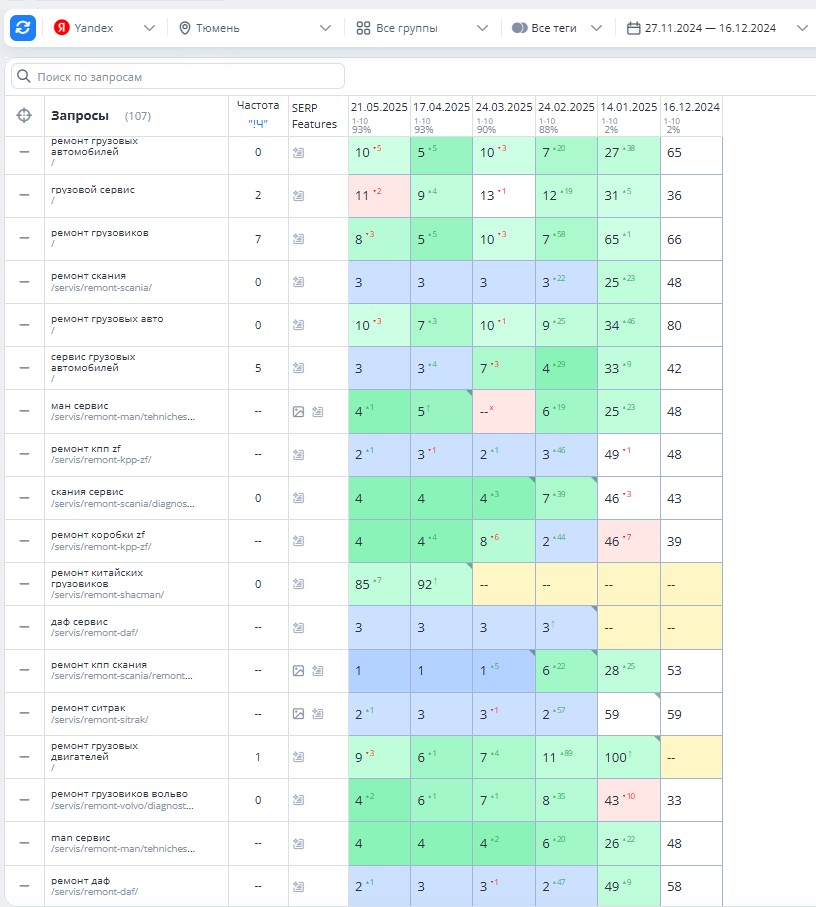
Task: Click SERP icon in ремонт скания row
Action: 298,282
